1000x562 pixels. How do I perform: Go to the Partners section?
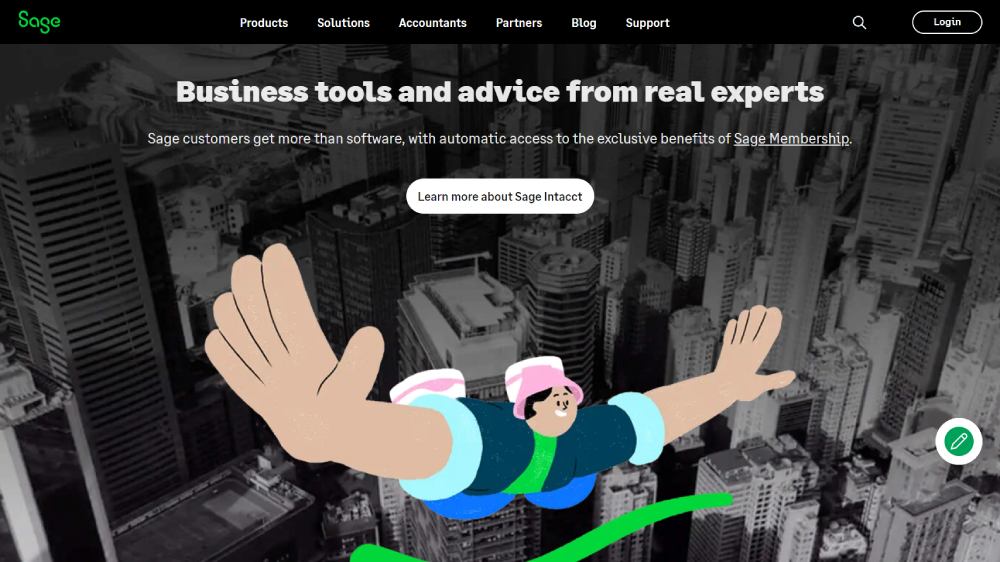518,23
